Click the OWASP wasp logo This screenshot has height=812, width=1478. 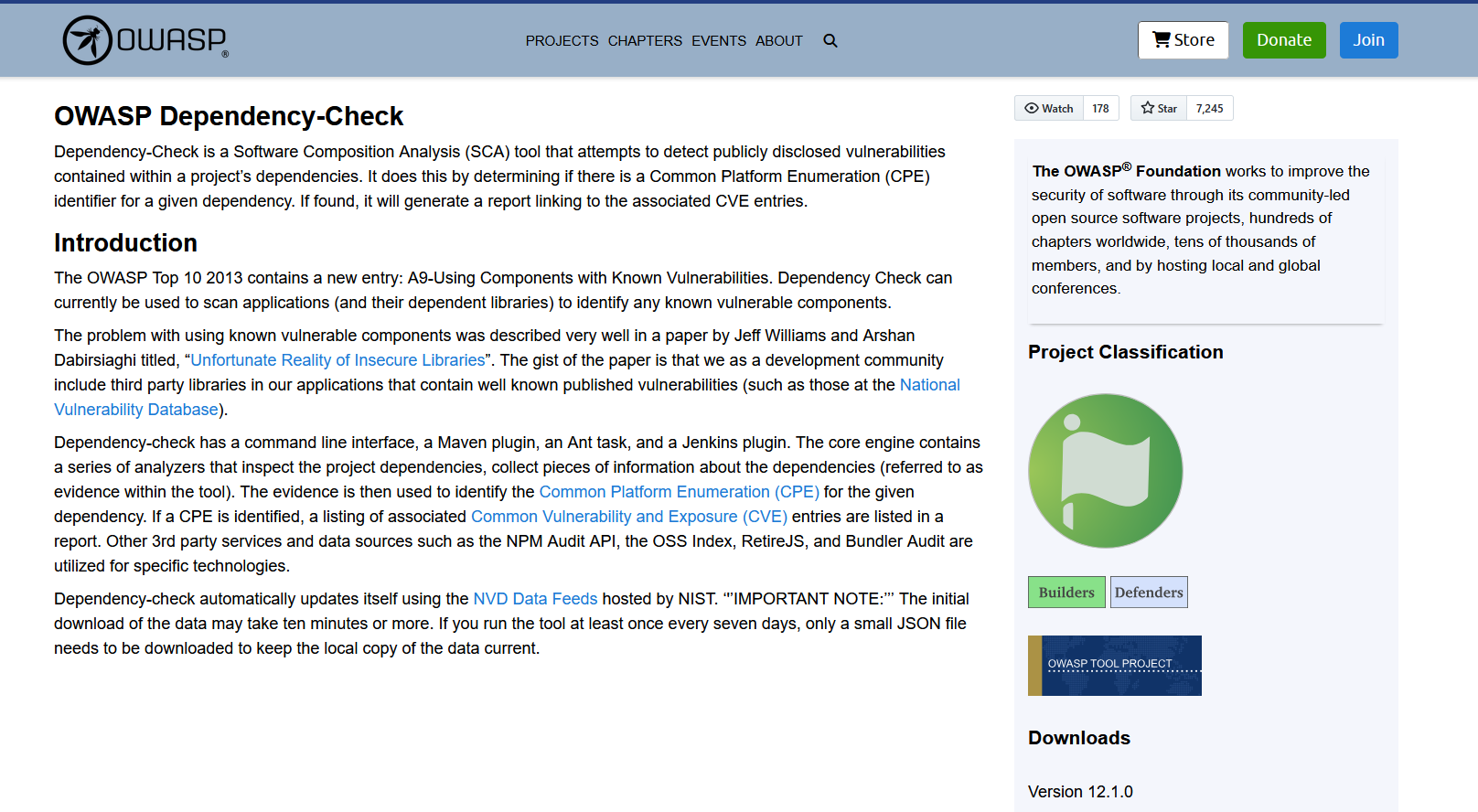tap(145, 40)
